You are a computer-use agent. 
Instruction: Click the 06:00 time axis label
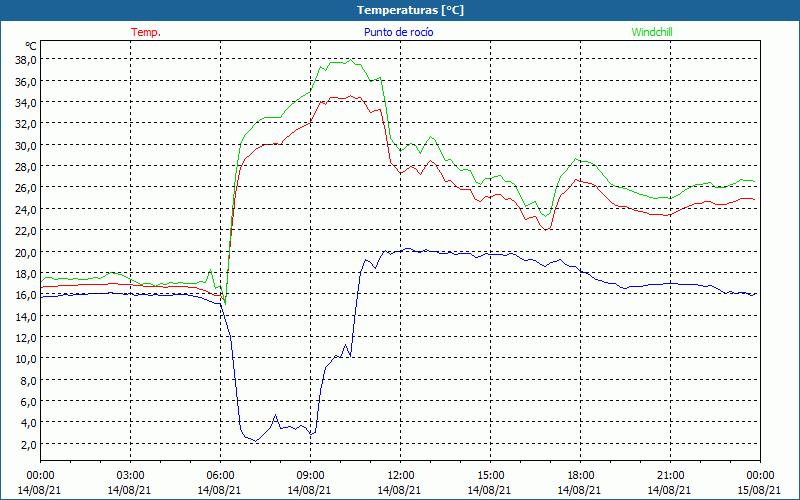click(220, 476)
